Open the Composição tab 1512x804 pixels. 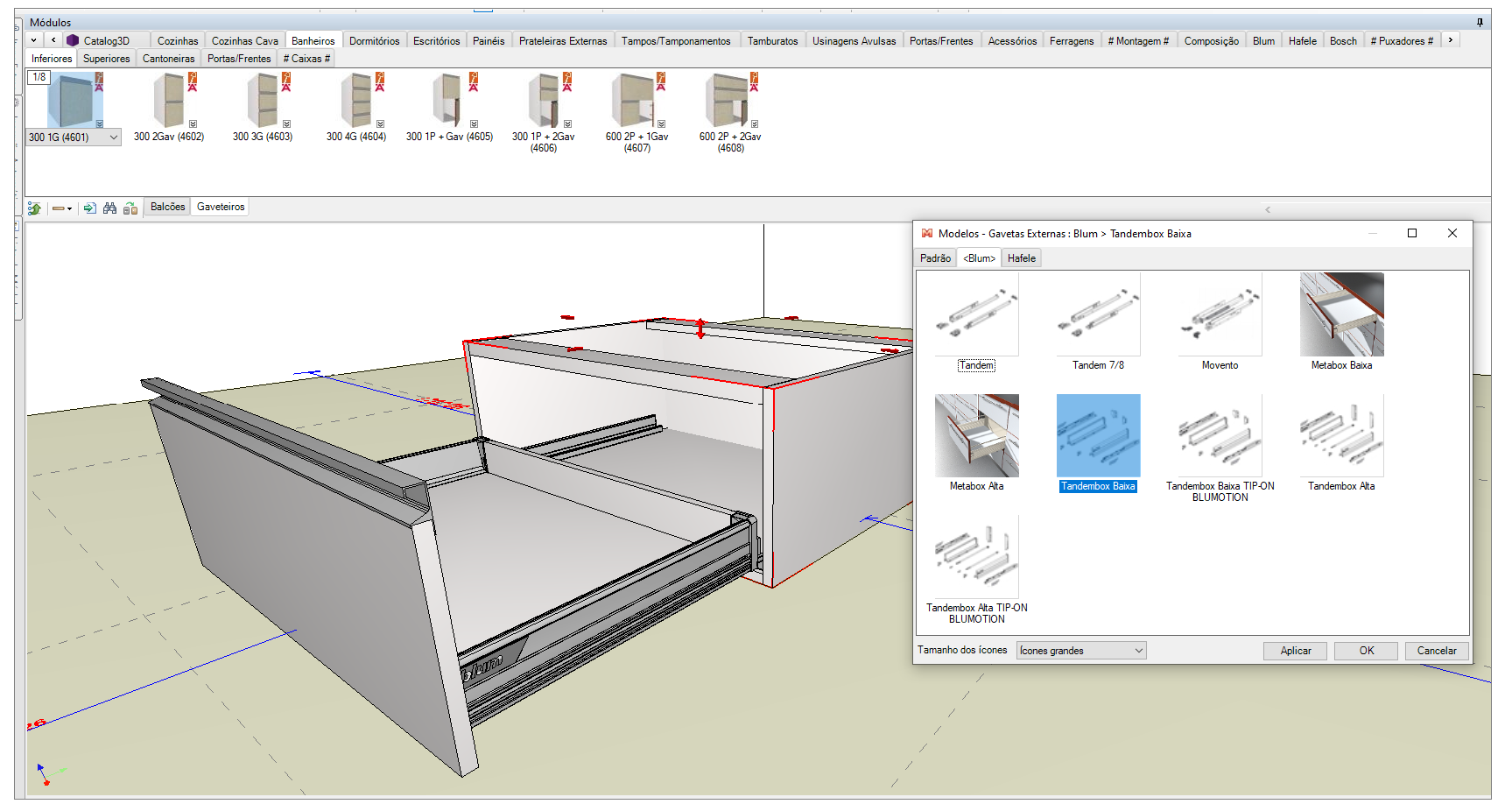pos(1211,41)
